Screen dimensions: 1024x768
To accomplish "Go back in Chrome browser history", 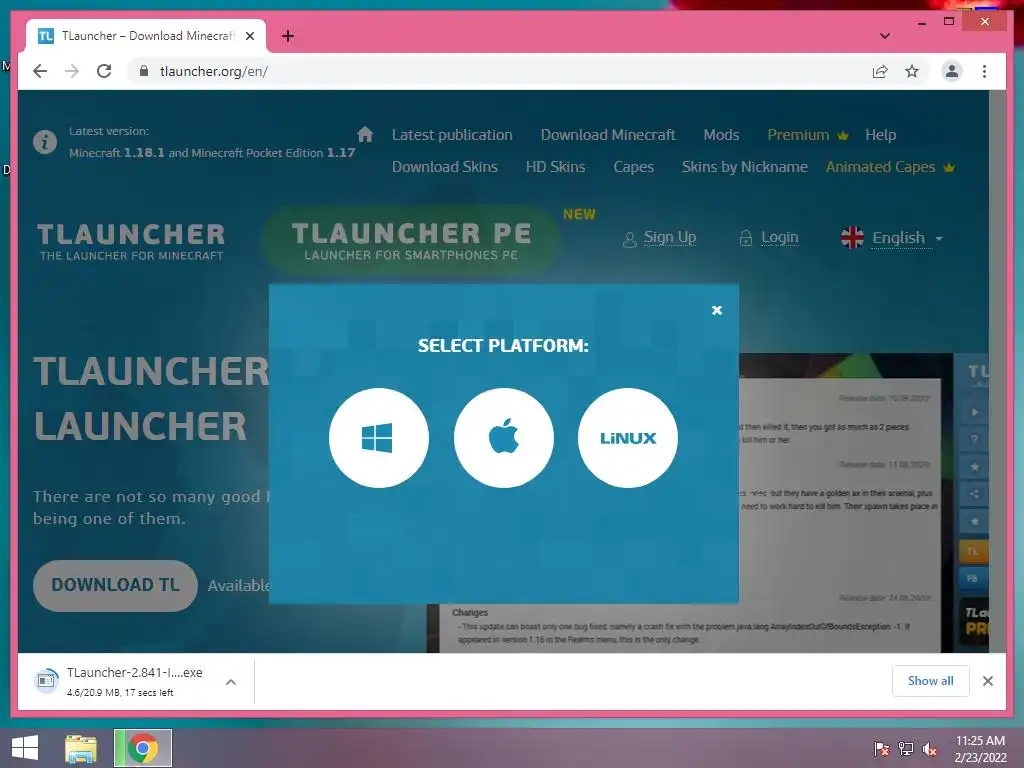I will 40,71.
